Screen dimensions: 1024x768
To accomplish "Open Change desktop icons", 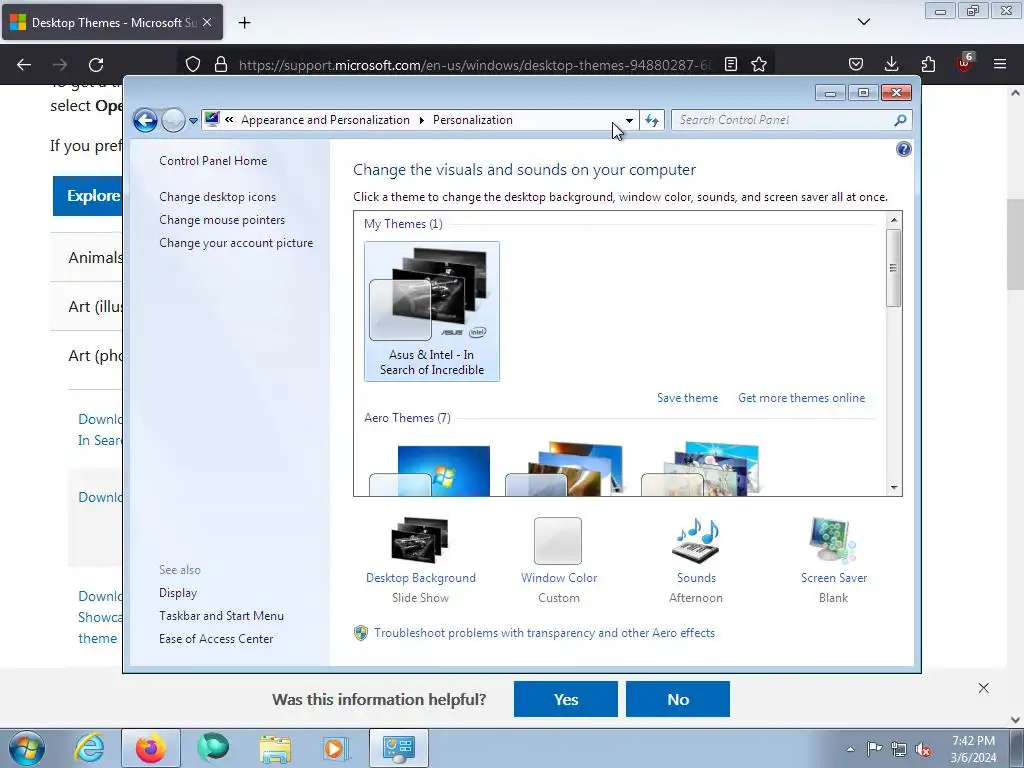I will (x=217, y=197).
